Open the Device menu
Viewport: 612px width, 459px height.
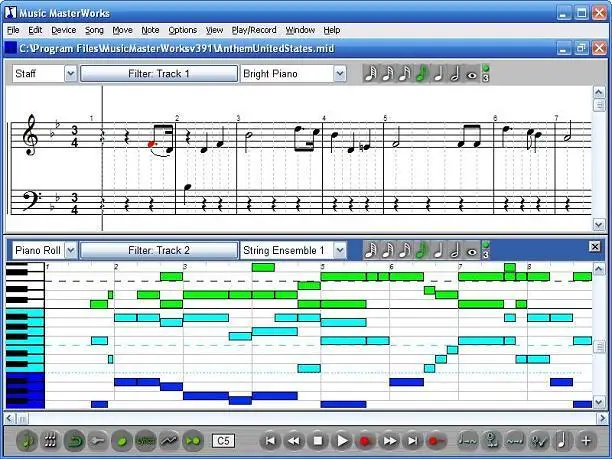tap(64, 30)
